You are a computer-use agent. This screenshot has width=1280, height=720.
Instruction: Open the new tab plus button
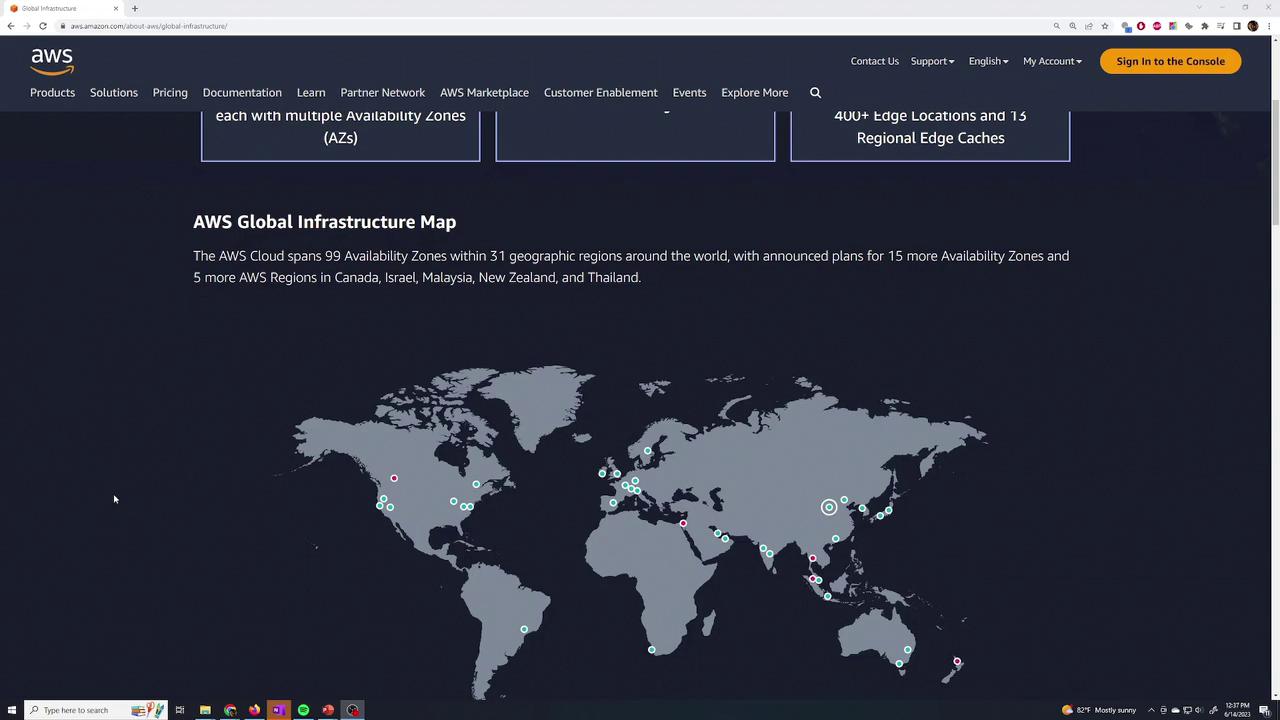(135, 8)
